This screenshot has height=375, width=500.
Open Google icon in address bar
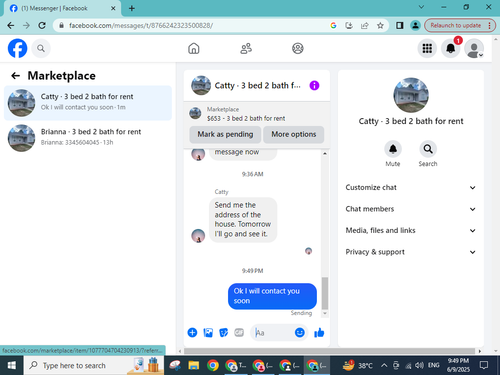point(333,26)
